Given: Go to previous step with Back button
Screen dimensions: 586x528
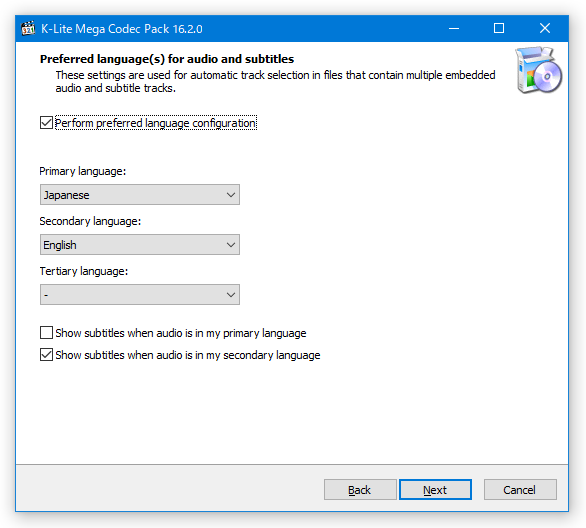Looking at the screenshot, I should point(360,490).
